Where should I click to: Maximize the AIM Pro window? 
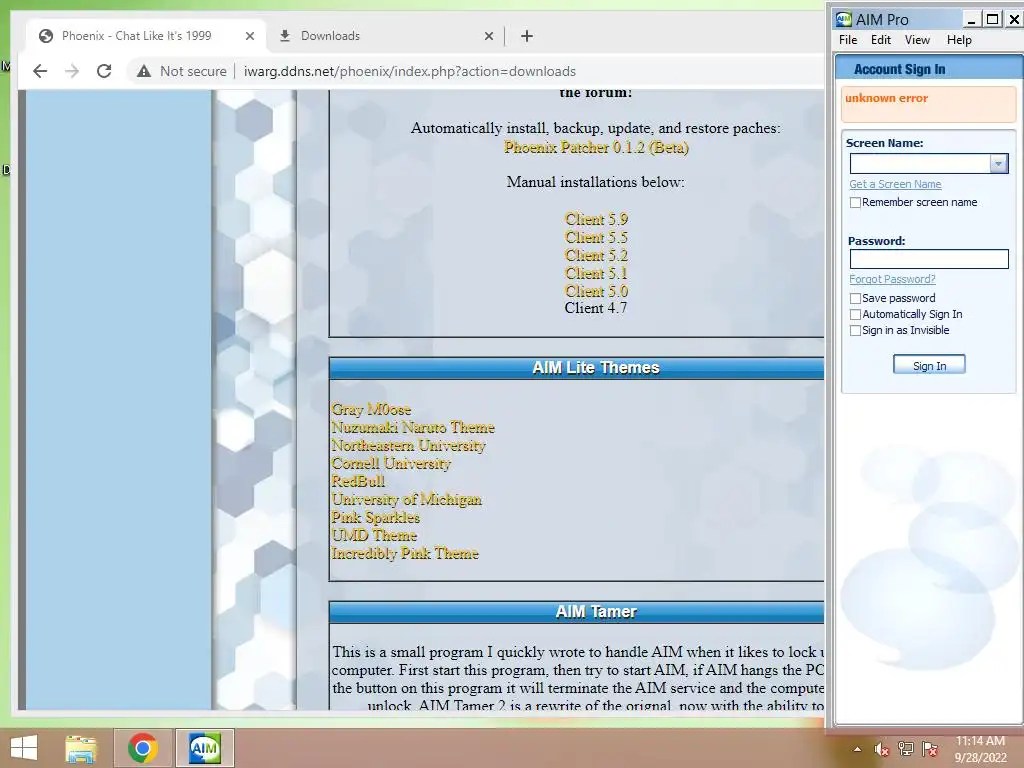point(992,20)
